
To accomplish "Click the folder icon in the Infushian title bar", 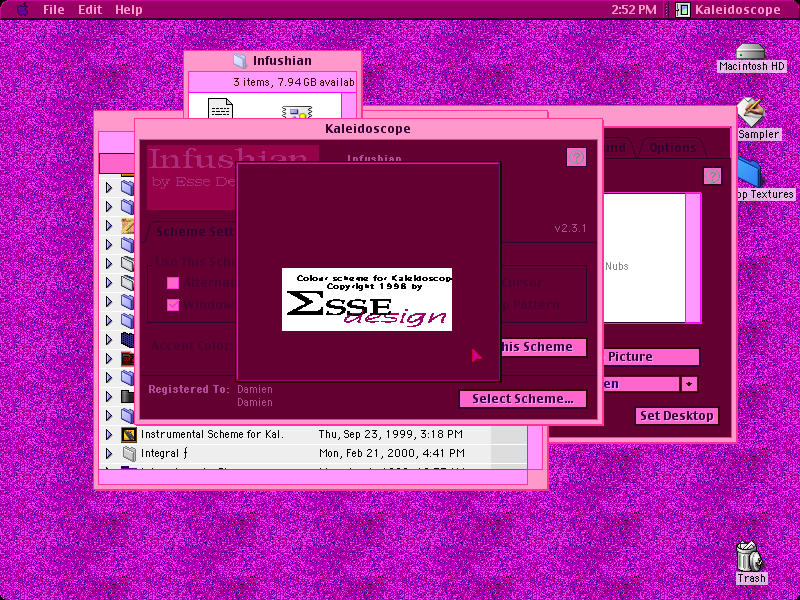I will tap(240, 61).
